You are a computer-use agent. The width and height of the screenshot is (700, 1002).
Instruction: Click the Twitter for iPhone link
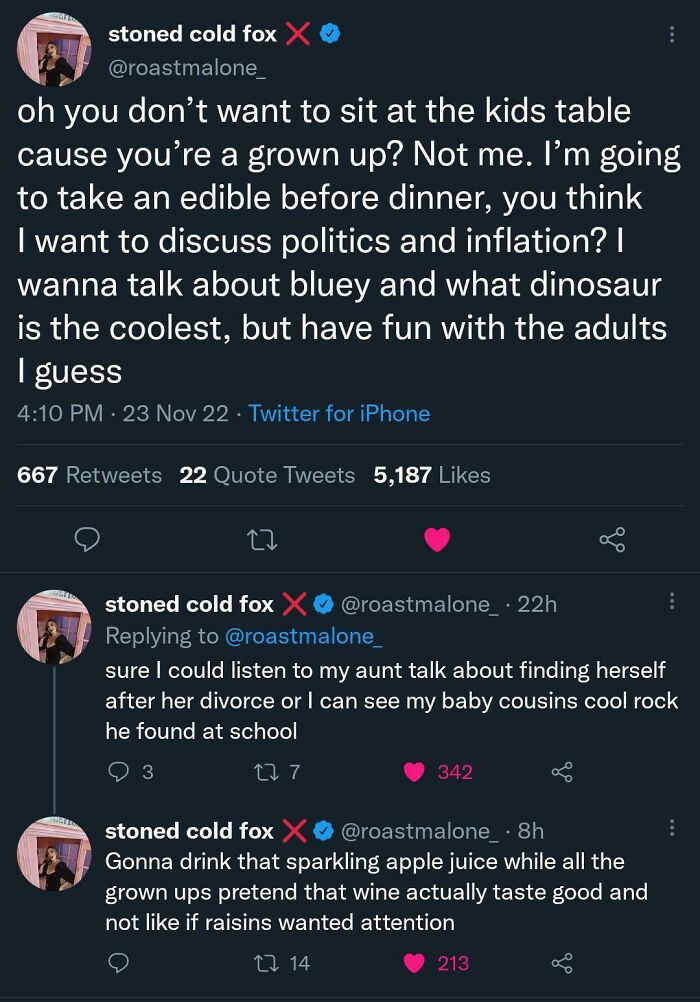tap(339, 413)
